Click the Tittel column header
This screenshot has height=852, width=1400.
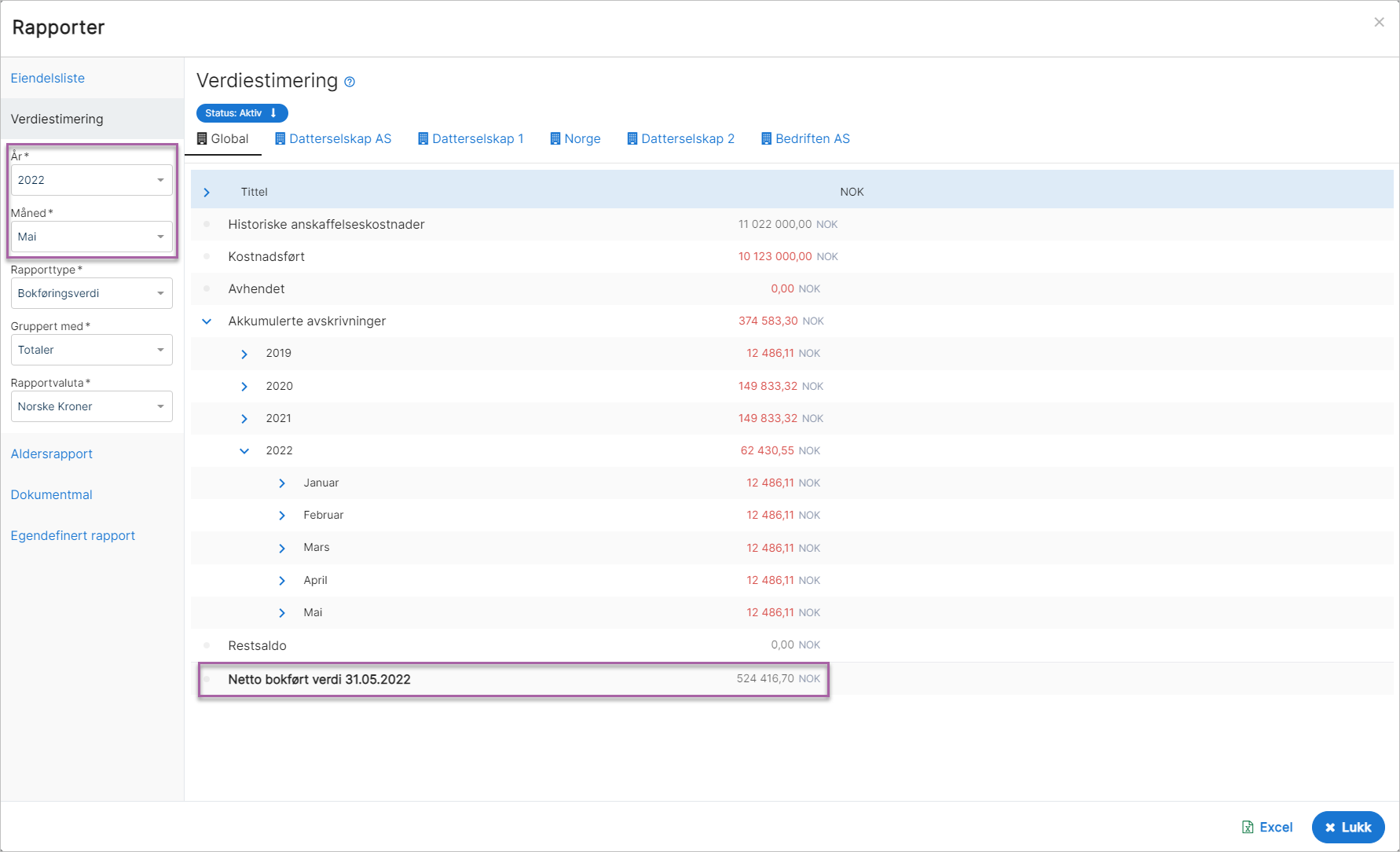click(254, 192)
